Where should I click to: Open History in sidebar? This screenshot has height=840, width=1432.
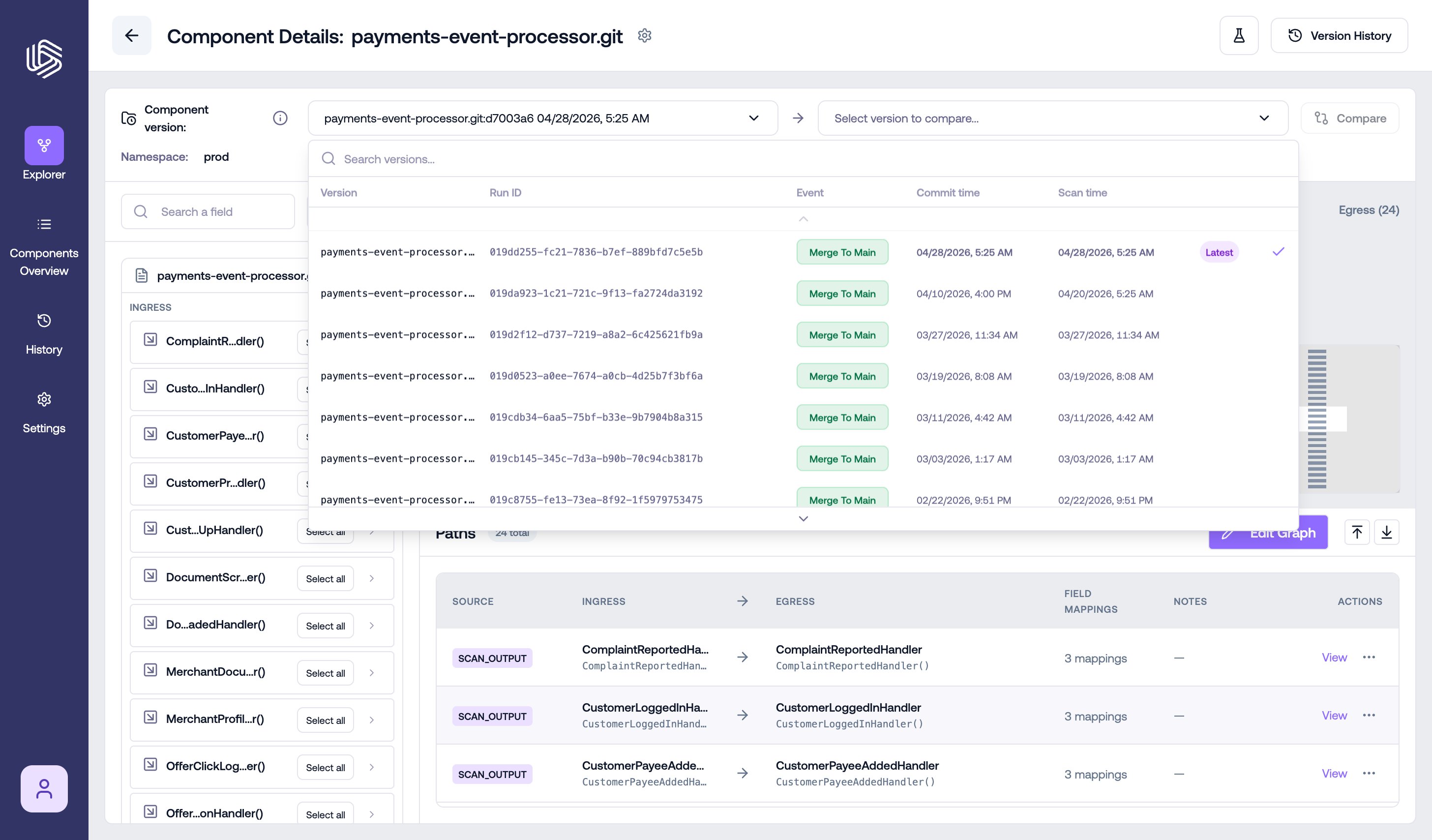coord(44,335)
